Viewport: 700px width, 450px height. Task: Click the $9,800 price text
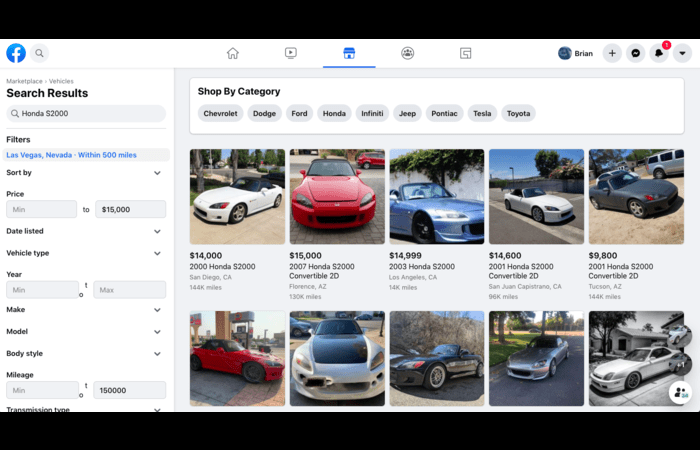click(x=603, y=255)
